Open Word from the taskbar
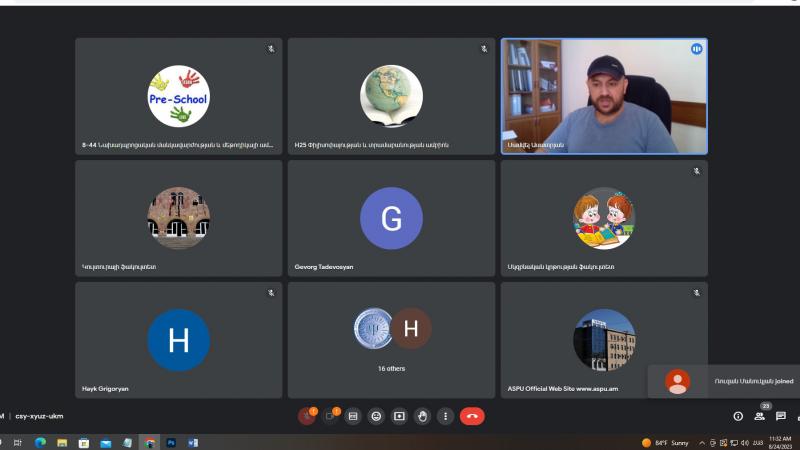The image size is (800, 450). (193, 442)
